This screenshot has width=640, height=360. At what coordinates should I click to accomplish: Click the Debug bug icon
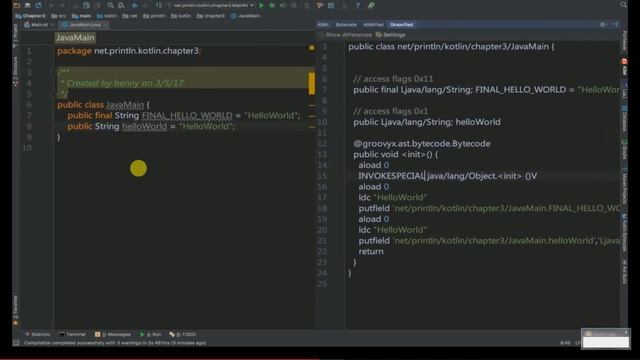(x=272, y=5)
